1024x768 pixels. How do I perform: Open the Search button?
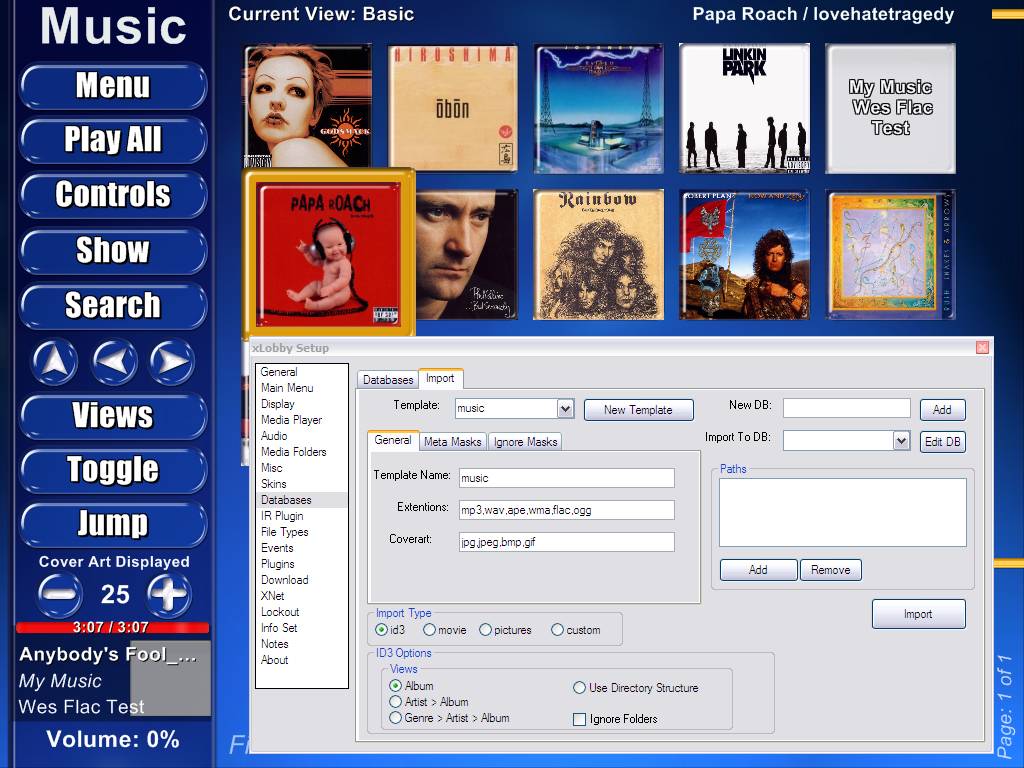(x=113, y=305)
